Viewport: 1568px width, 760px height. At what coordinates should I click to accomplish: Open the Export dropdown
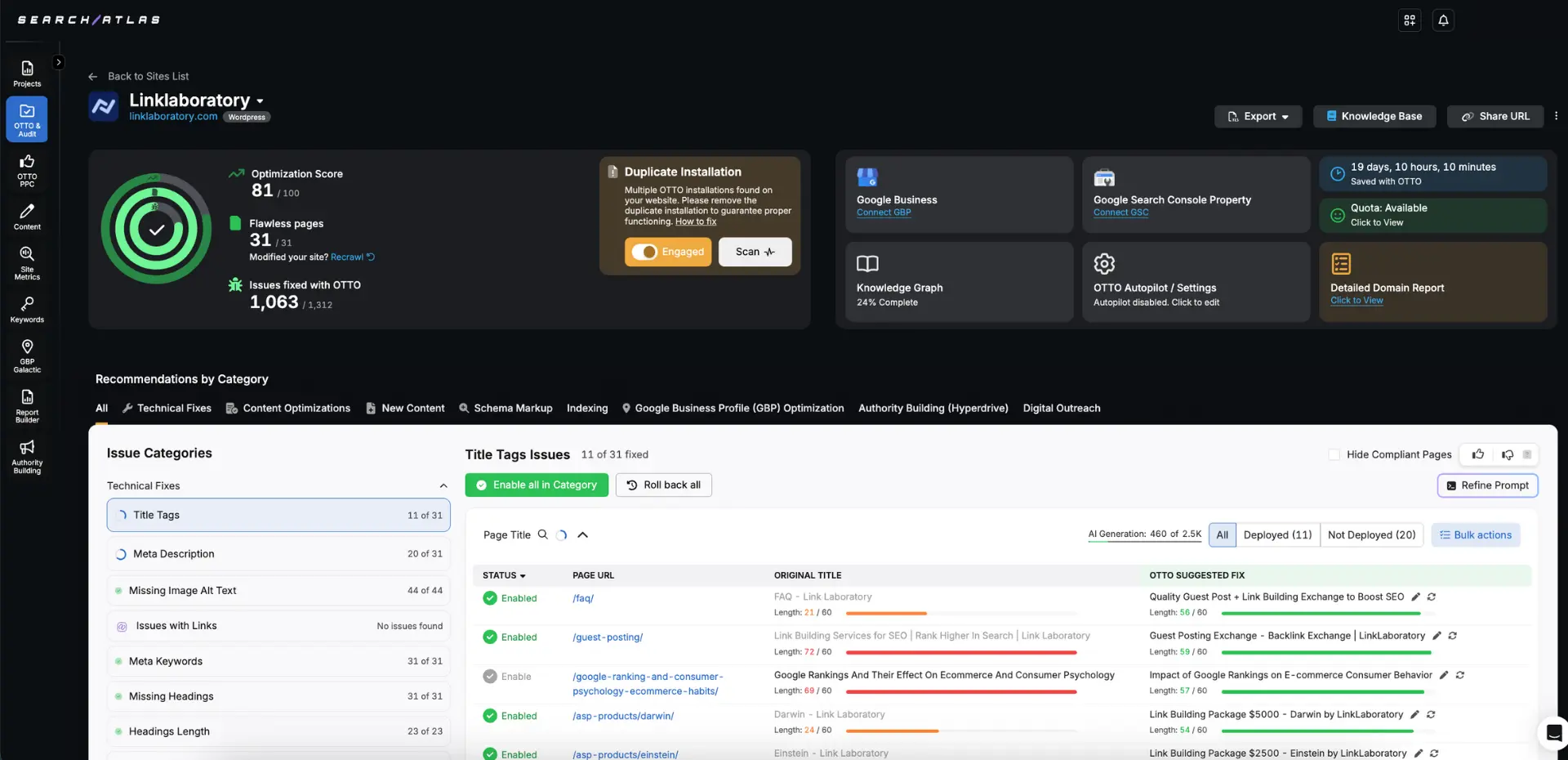click(x=1258, y=116)
